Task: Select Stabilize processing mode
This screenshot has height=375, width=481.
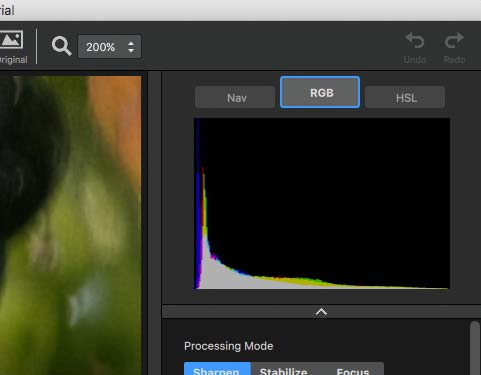Action: click(284, 369)
